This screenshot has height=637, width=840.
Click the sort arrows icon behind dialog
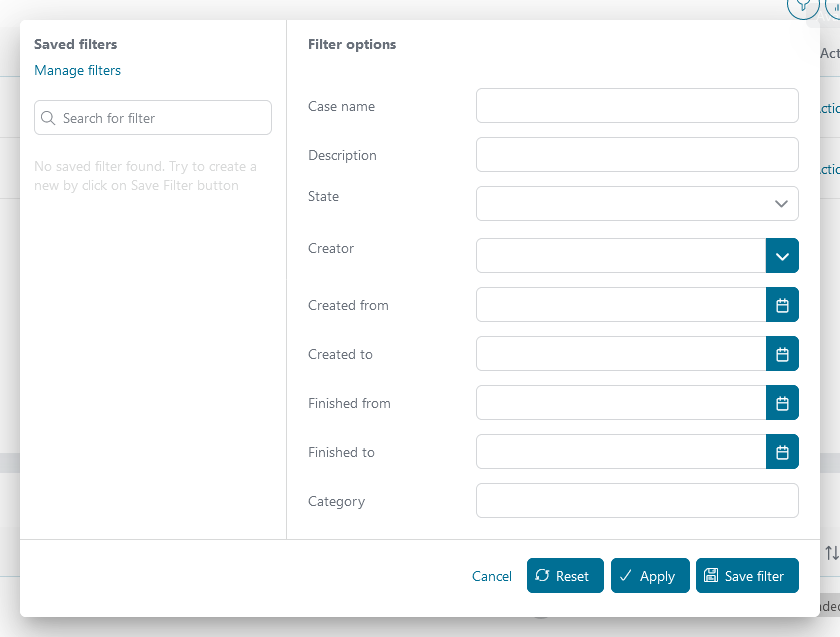point(831,553)
